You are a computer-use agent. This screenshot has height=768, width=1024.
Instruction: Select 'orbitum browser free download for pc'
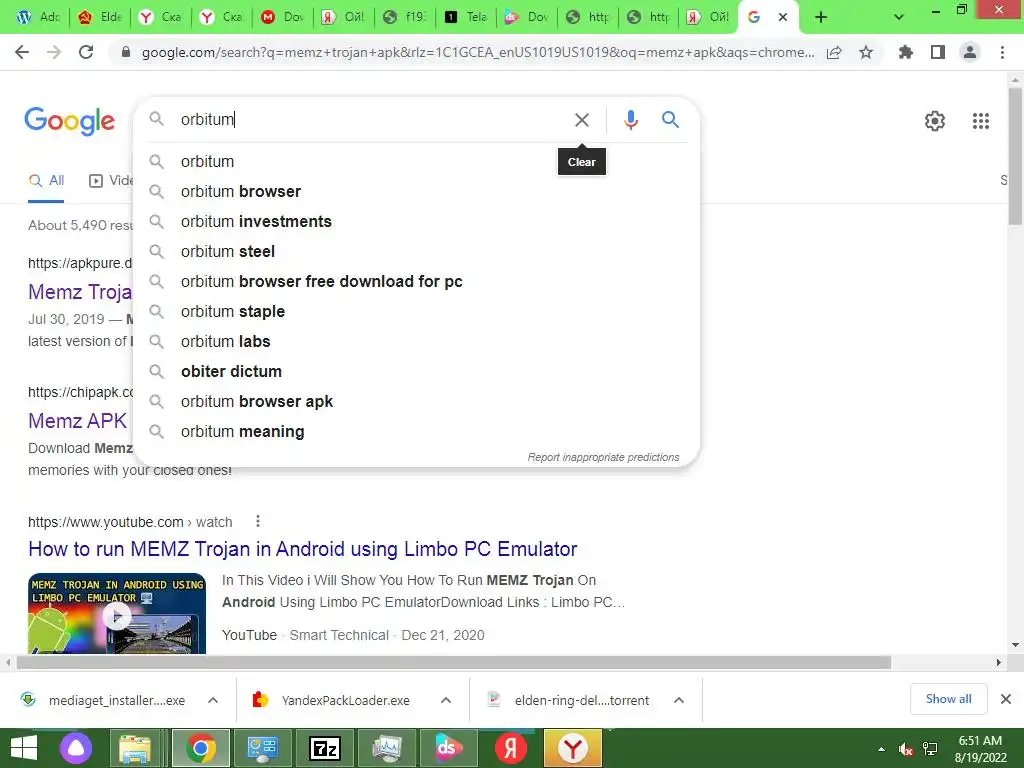point(417,281)
